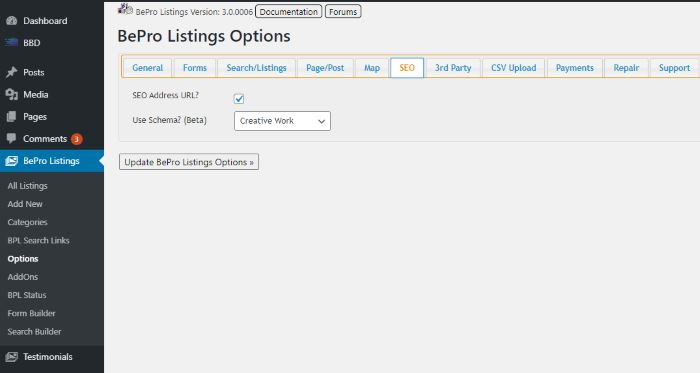The image size is (700, 373).
Task: Click the Forums button
Action: 343,12
